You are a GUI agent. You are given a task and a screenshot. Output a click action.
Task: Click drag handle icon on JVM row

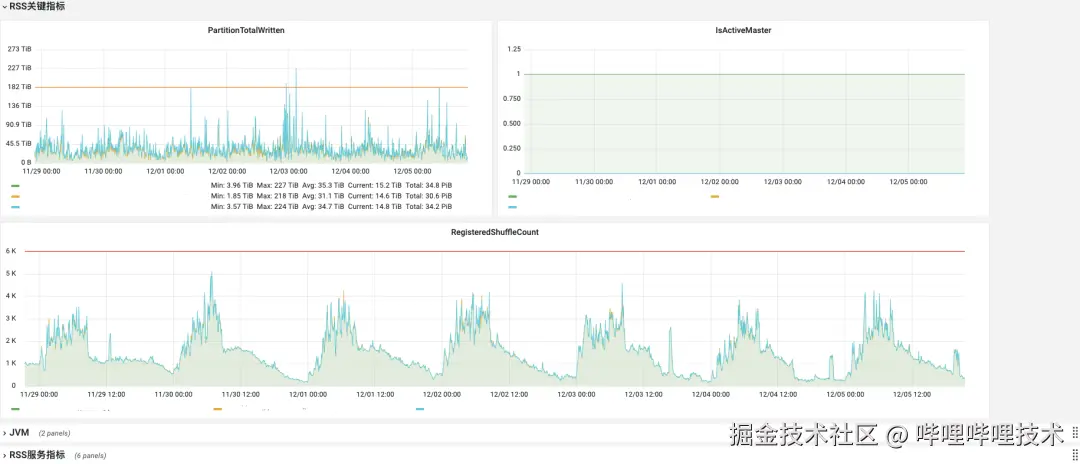(x=1075, y=432)
